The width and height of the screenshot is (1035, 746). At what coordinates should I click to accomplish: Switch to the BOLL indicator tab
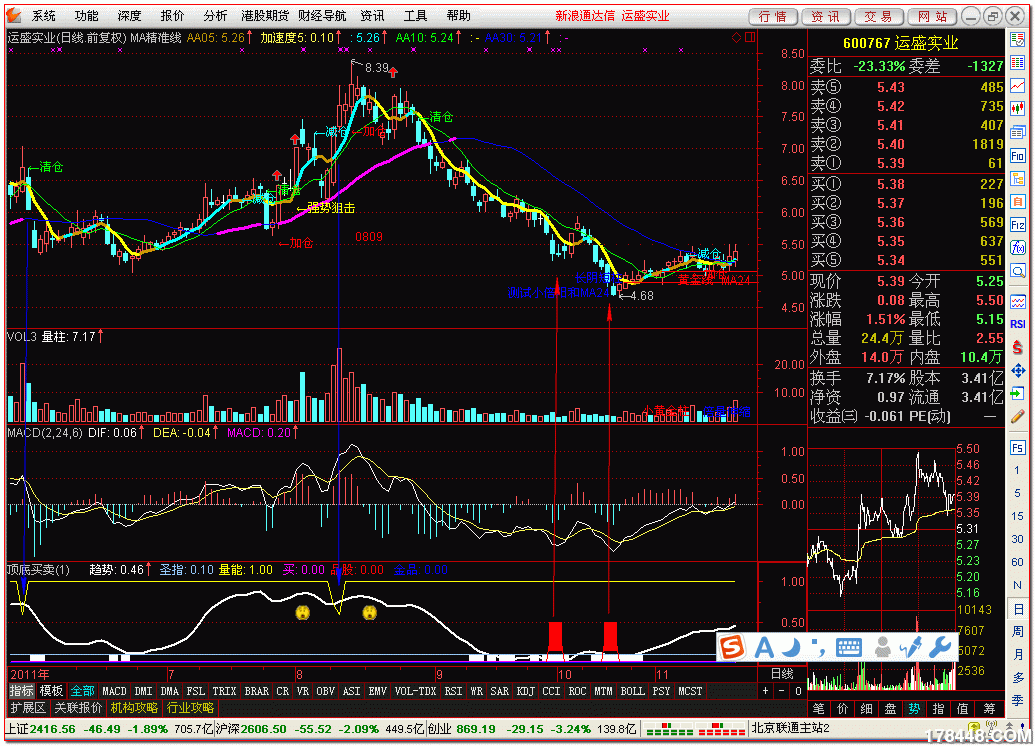pyautogui.click(x=632, y=691)
